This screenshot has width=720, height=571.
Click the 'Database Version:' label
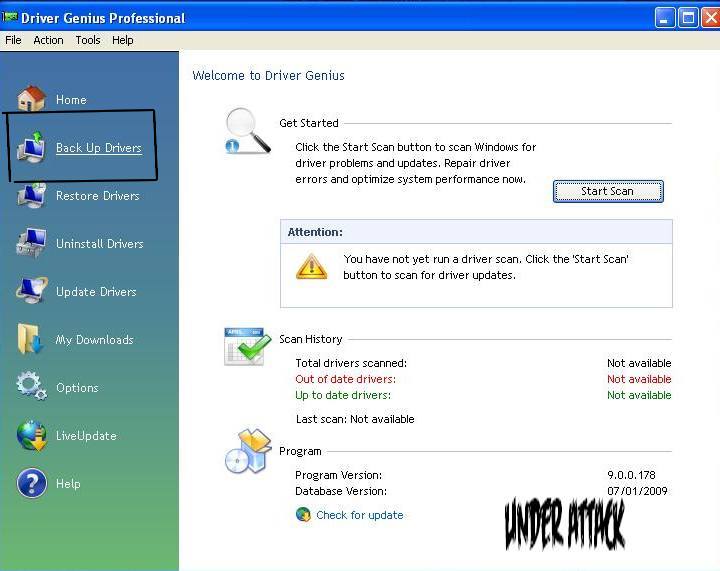341,491
